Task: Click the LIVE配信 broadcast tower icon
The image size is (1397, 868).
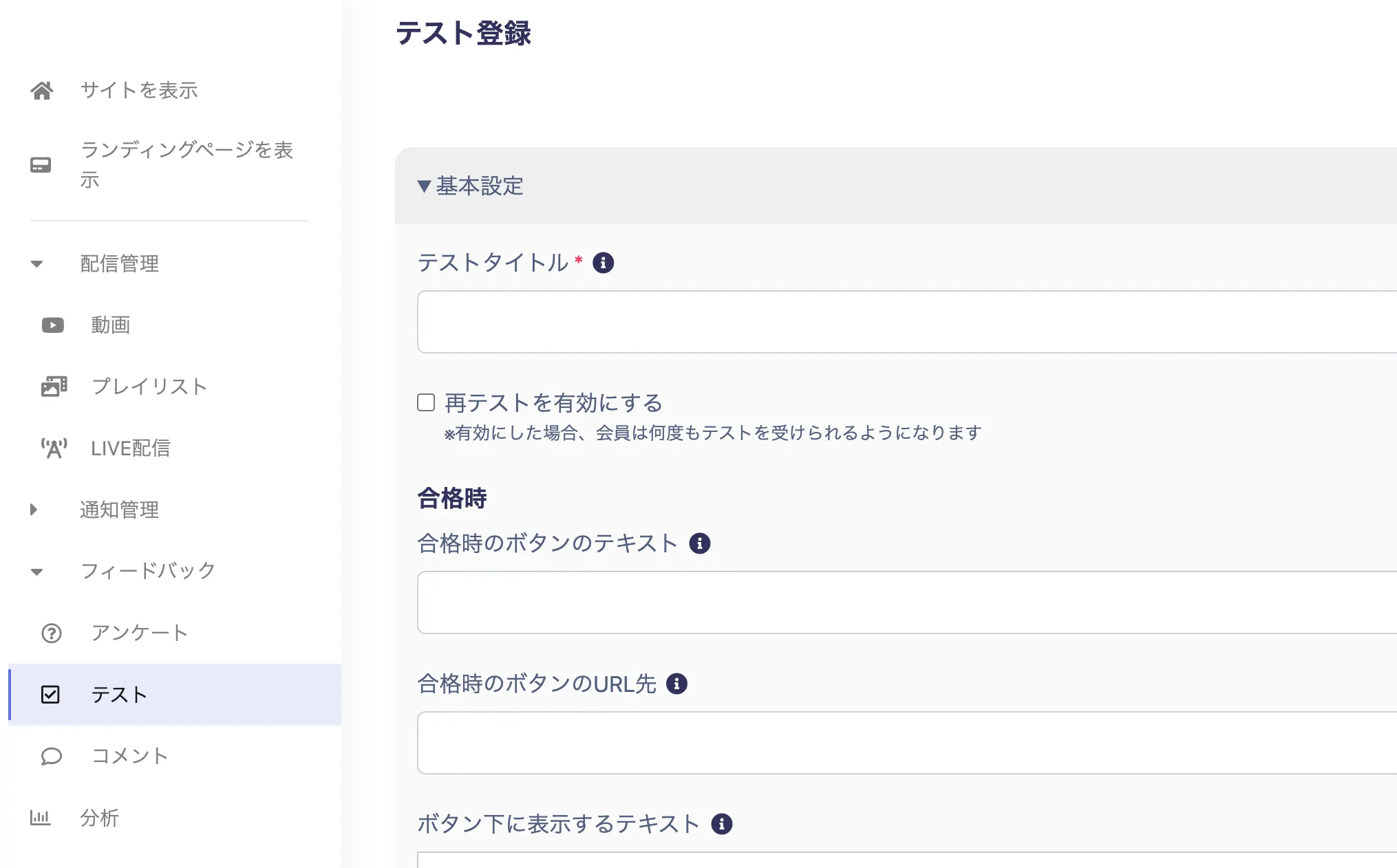Action: (x=54, y=448)
